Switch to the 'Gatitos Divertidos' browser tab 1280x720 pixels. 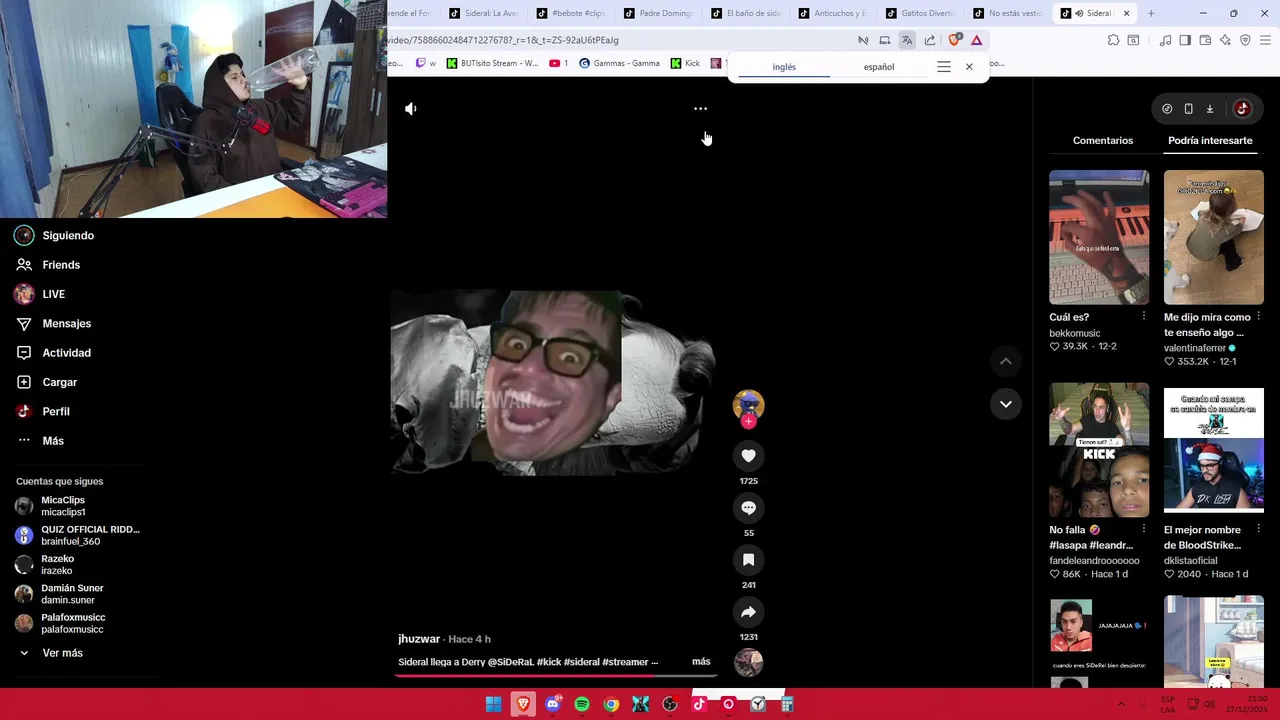(x=921, y=13)
